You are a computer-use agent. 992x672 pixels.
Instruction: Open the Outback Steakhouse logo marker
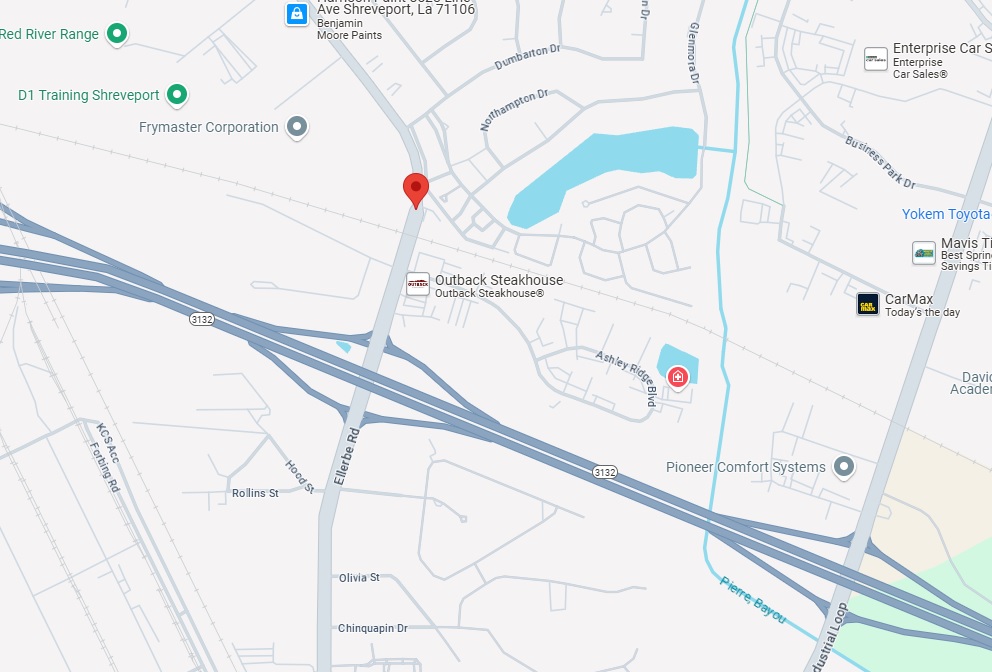[418, 284]
